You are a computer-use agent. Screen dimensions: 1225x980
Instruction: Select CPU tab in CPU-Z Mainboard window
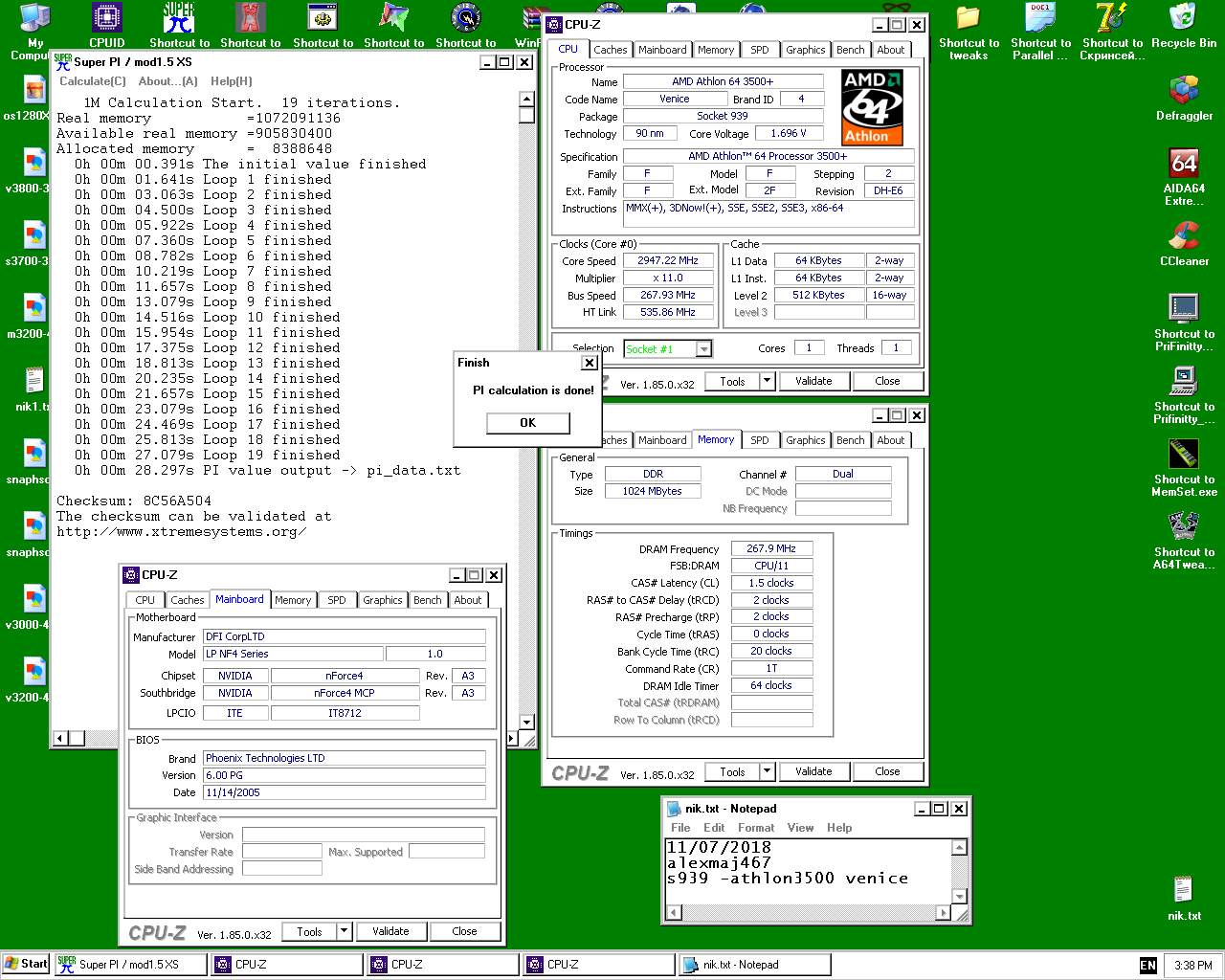(x=145, y=600)
